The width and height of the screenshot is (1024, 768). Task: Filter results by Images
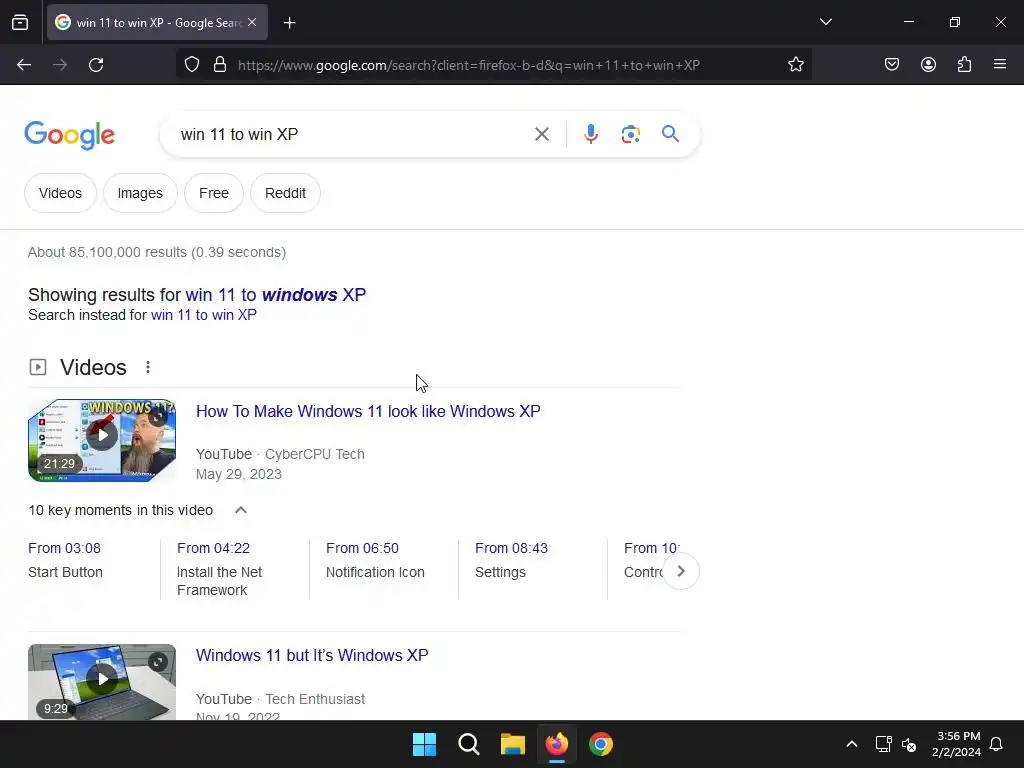140,193
